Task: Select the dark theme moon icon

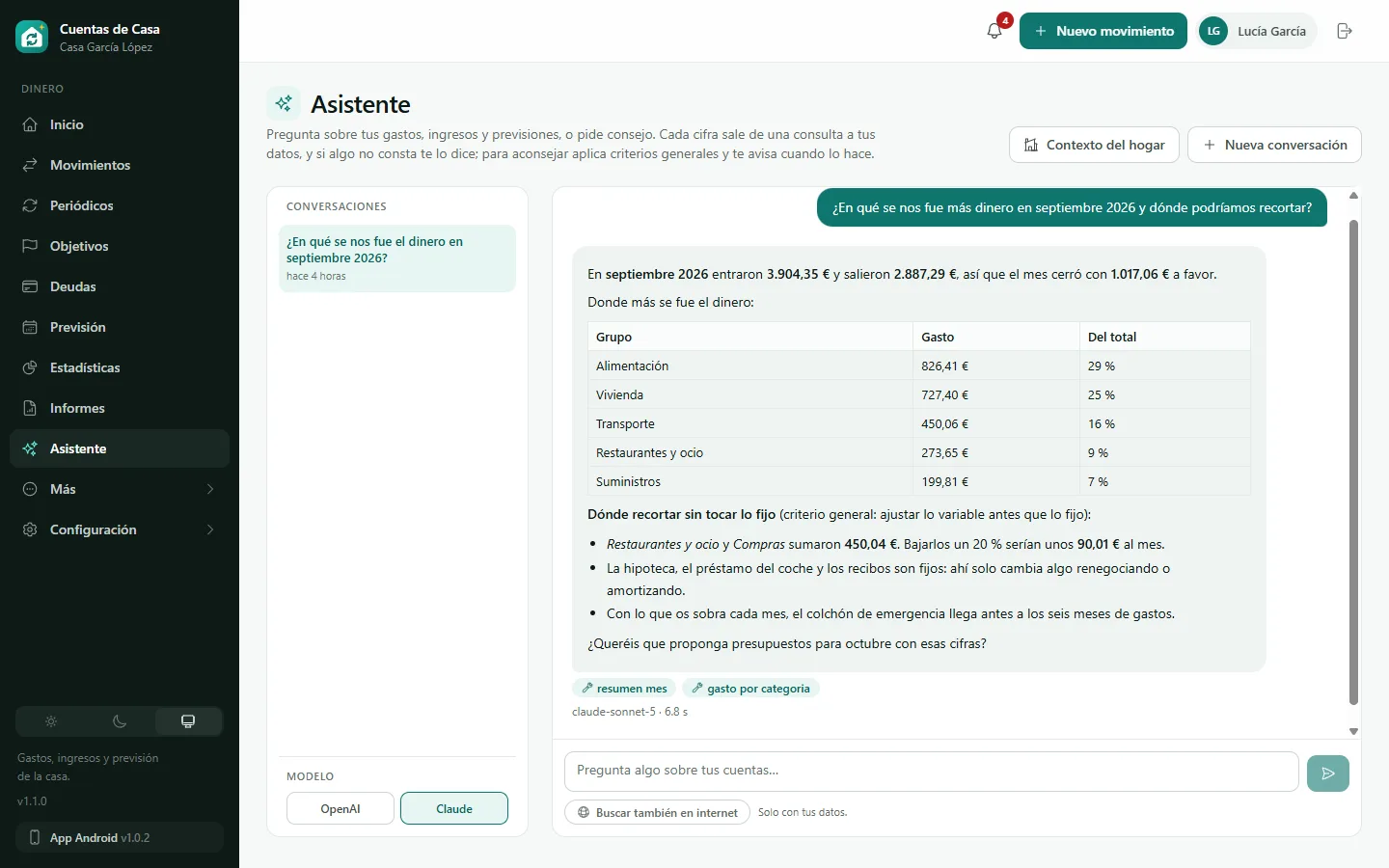Action: 120,721
